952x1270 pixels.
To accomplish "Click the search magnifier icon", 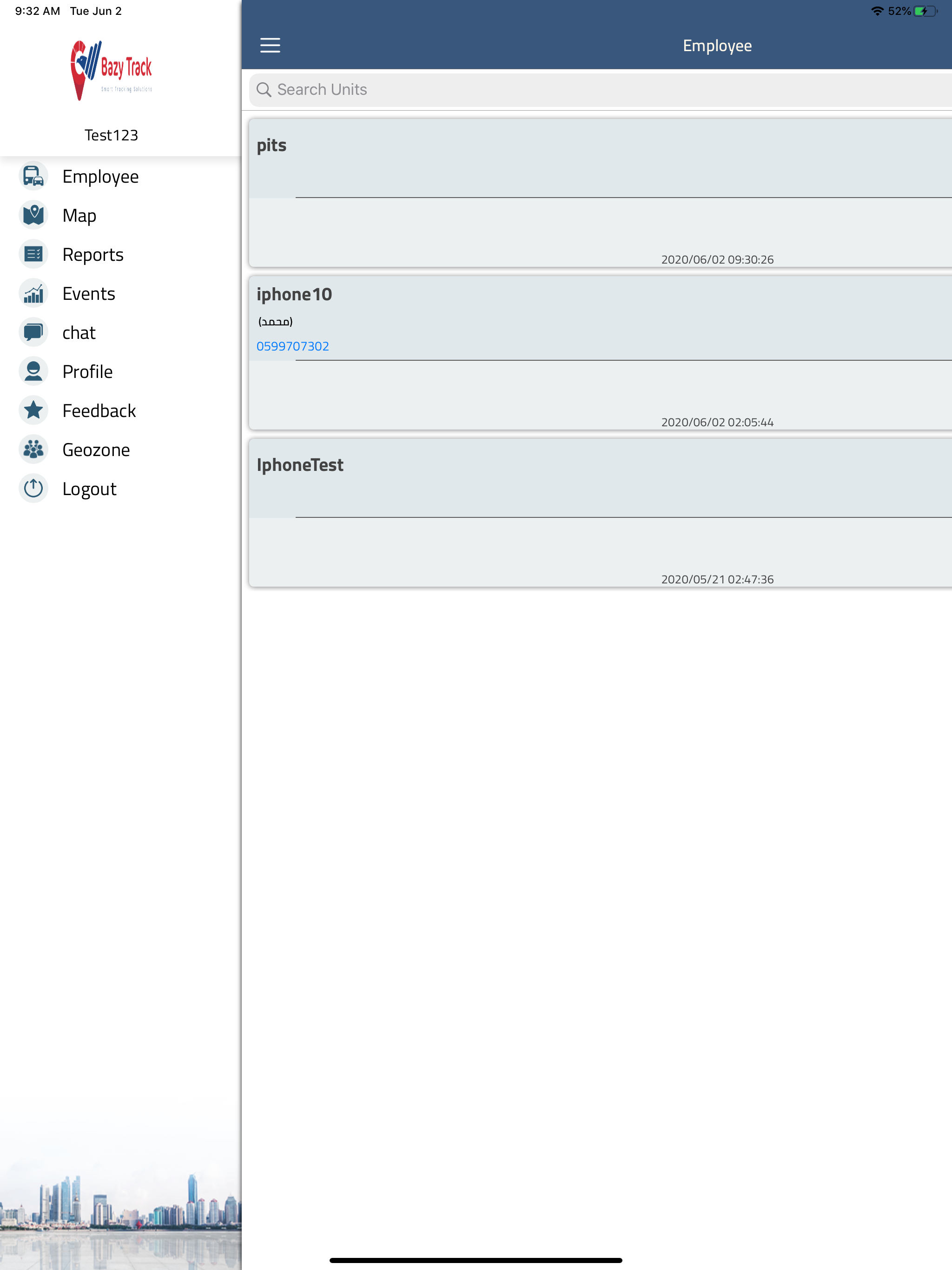I will tap(264, 90).
